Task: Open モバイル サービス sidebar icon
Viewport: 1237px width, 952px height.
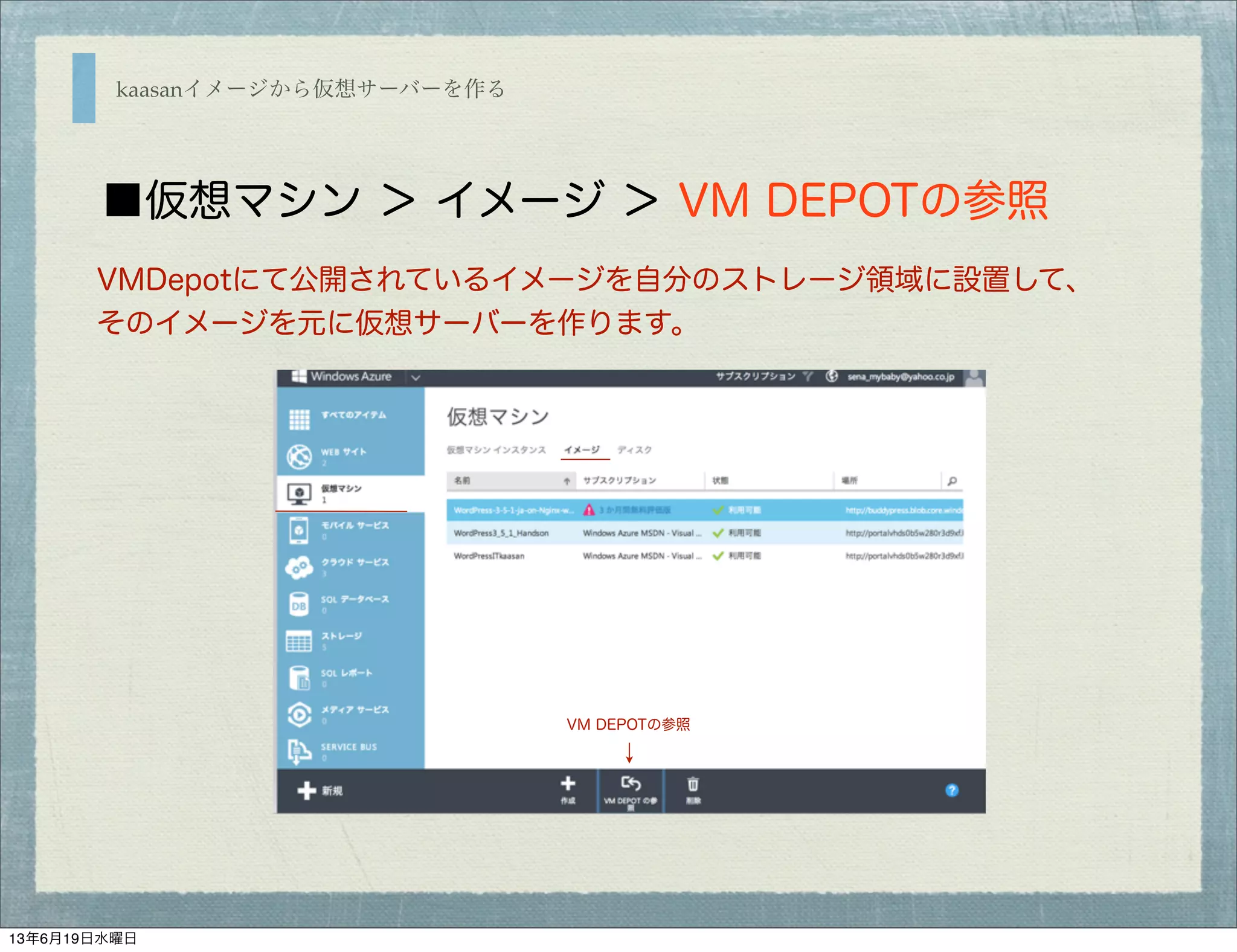Action: pos(299,531)
